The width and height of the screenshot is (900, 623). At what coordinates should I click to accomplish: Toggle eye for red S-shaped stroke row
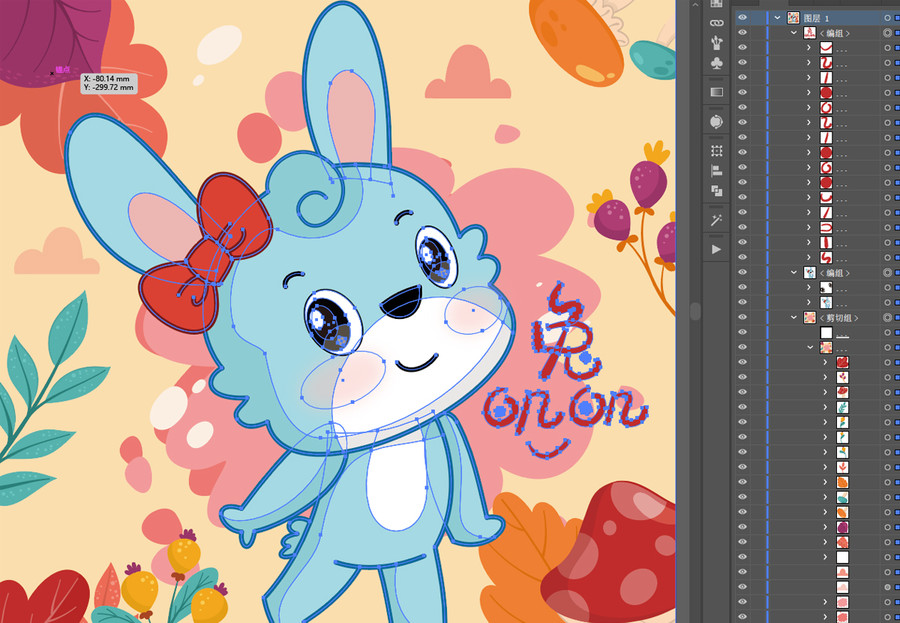pyautogui.click(x=742, y=257)
